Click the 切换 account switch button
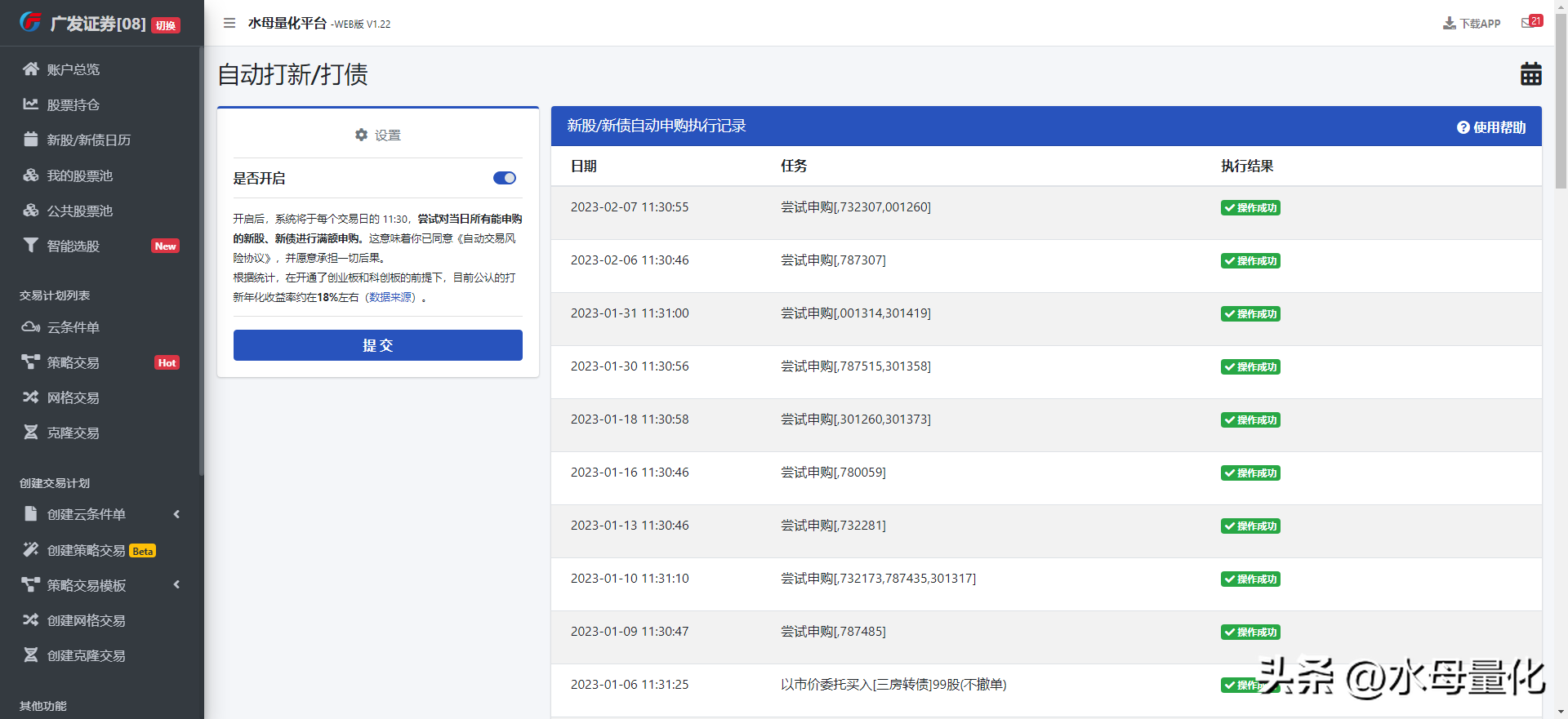The height and width of the screenshot is (719, 1568). 166,25
